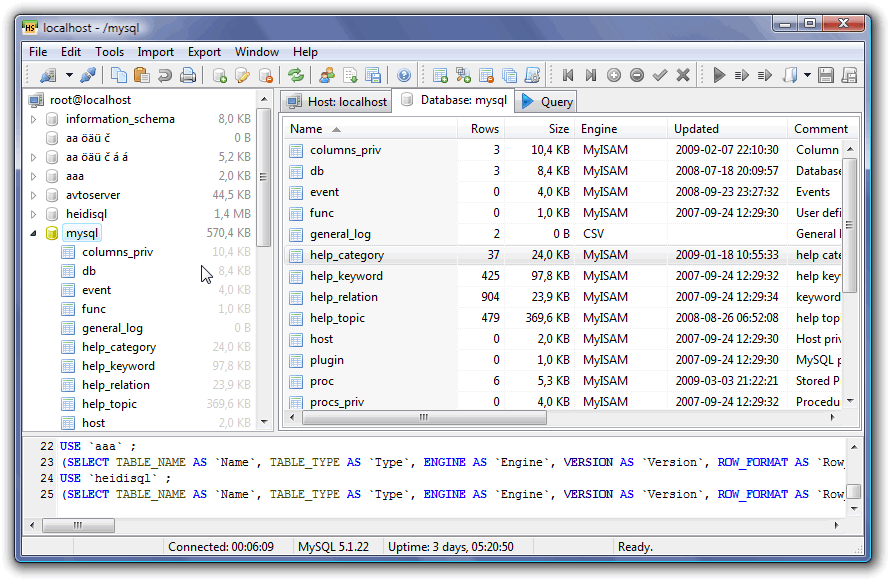The width and height of the screenshot is (890, 581).
Task: Click the Refresh toolbar icon
Action: [x=296, y=75]
